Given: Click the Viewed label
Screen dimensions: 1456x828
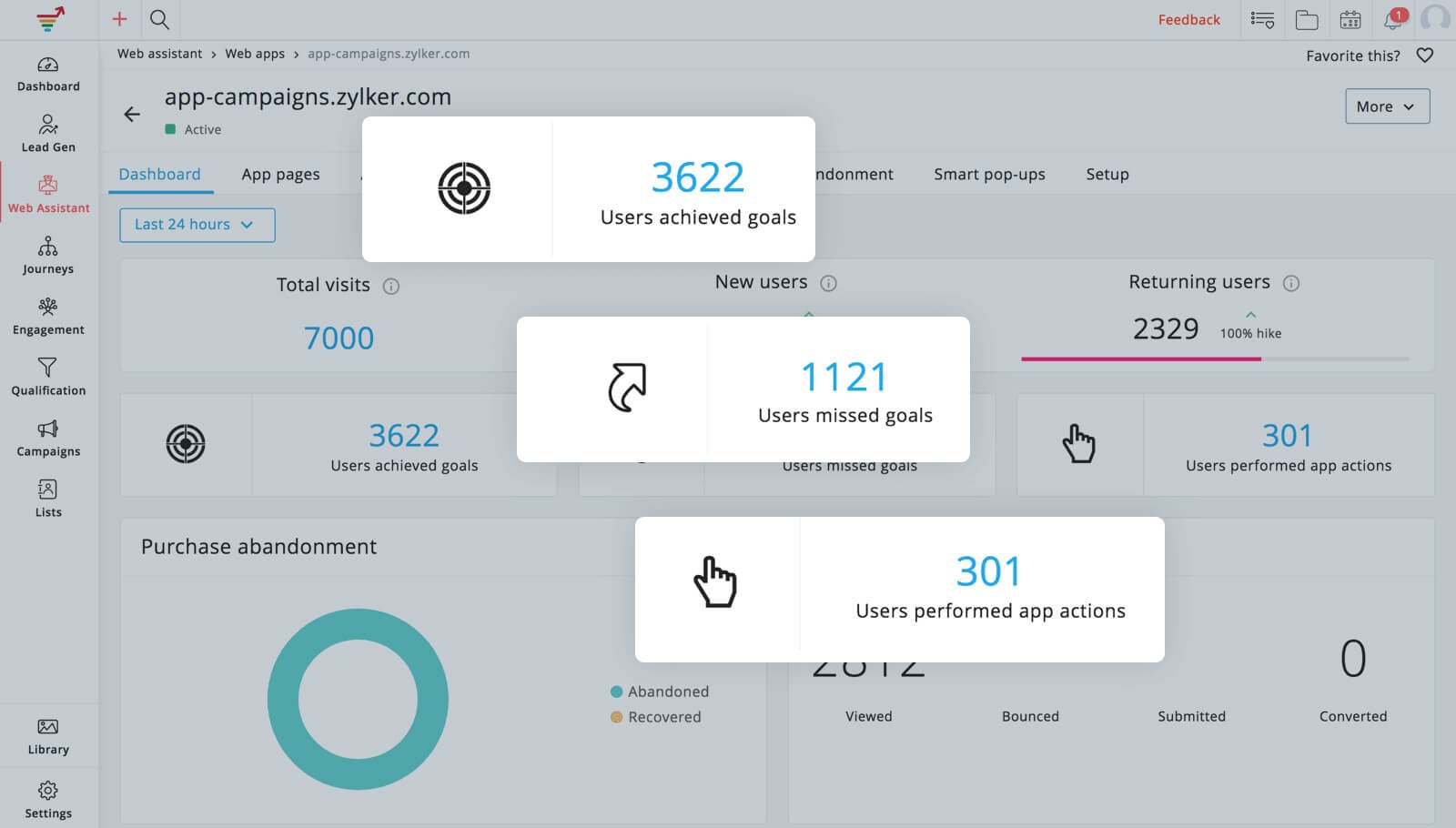Looking at the screenshot, I should pyautogui.click(x=868, y=716).
